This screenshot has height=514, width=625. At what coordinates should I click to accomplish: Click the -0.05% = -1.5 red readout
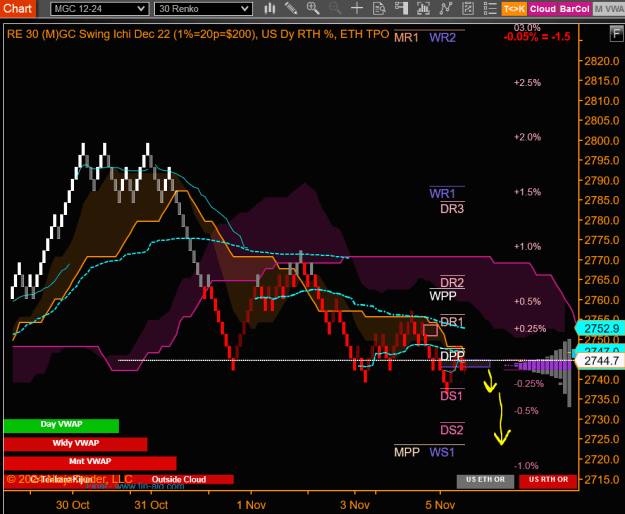pyautogui.click(x=537, y=37)
